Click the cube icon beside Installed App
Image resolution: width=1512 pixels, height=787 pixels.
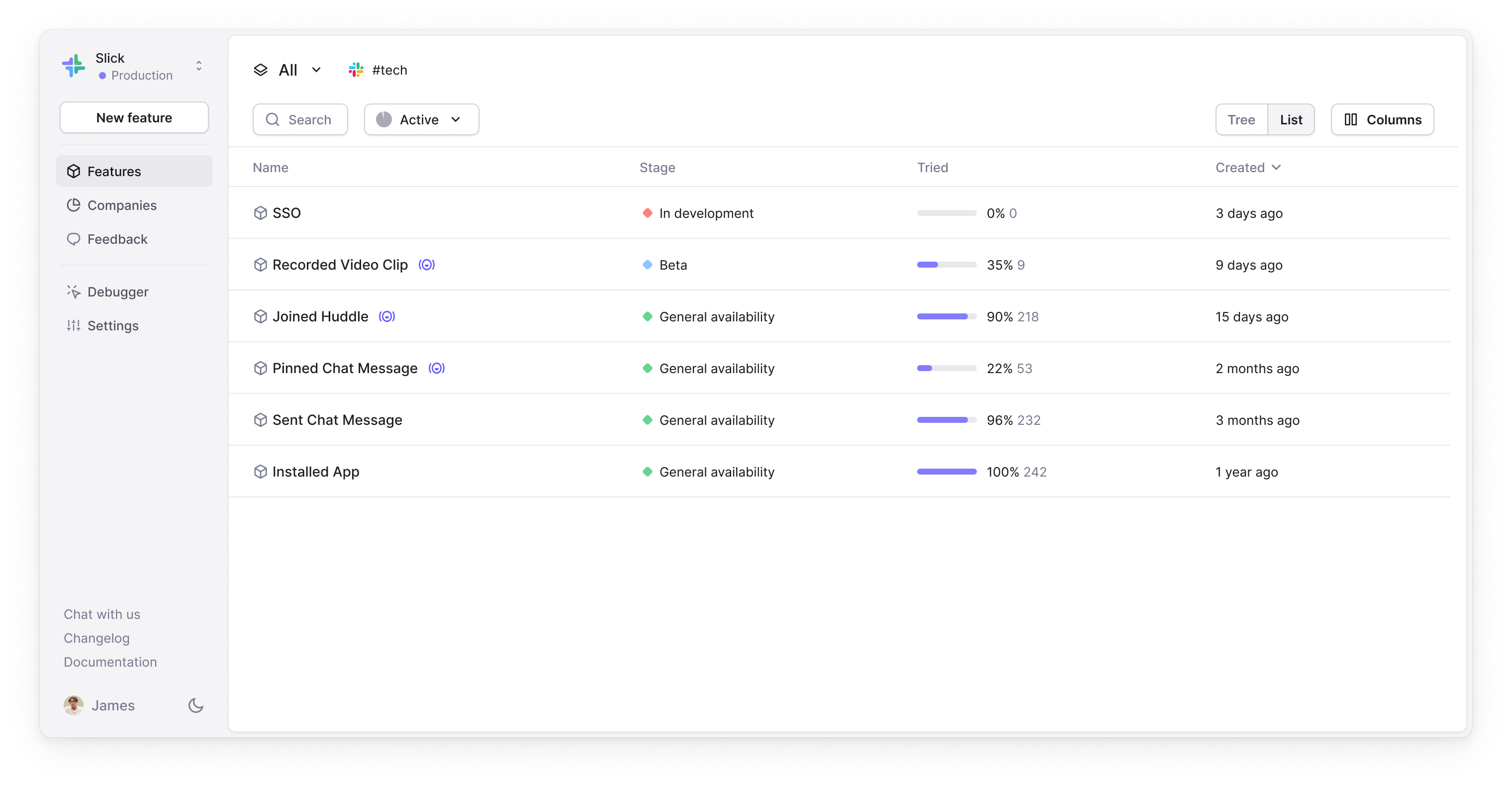(261, 472)
